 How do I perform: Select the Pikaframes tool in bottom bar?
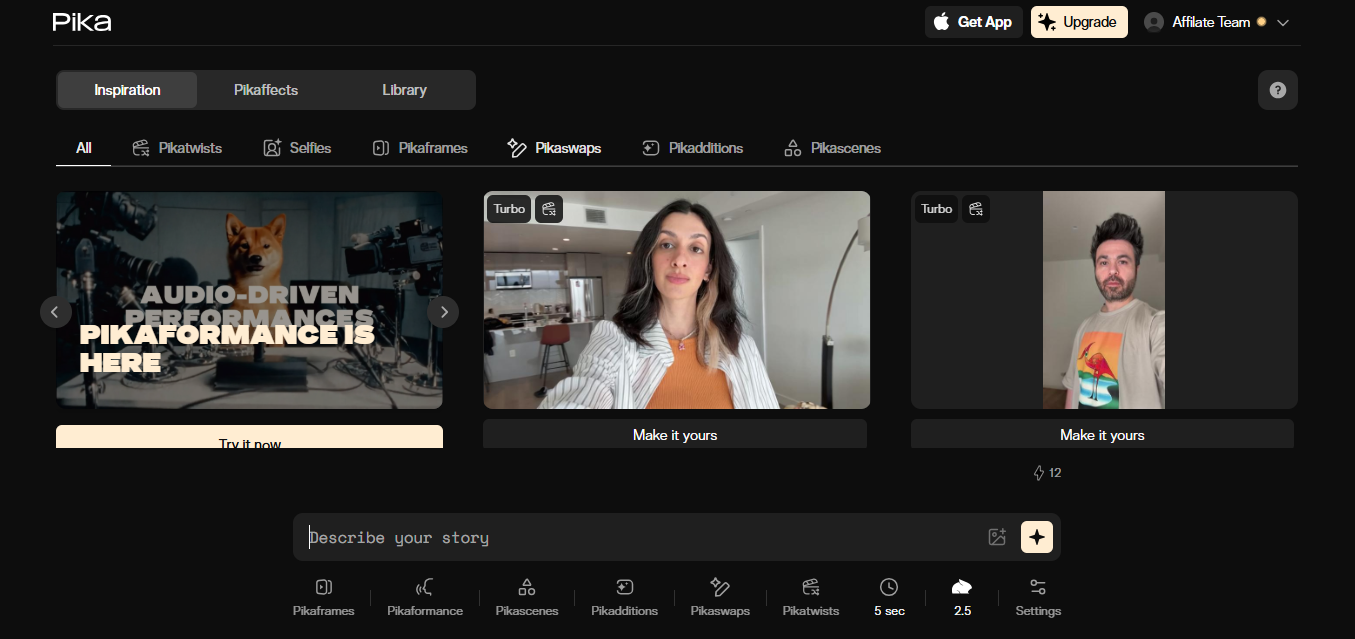324,597
